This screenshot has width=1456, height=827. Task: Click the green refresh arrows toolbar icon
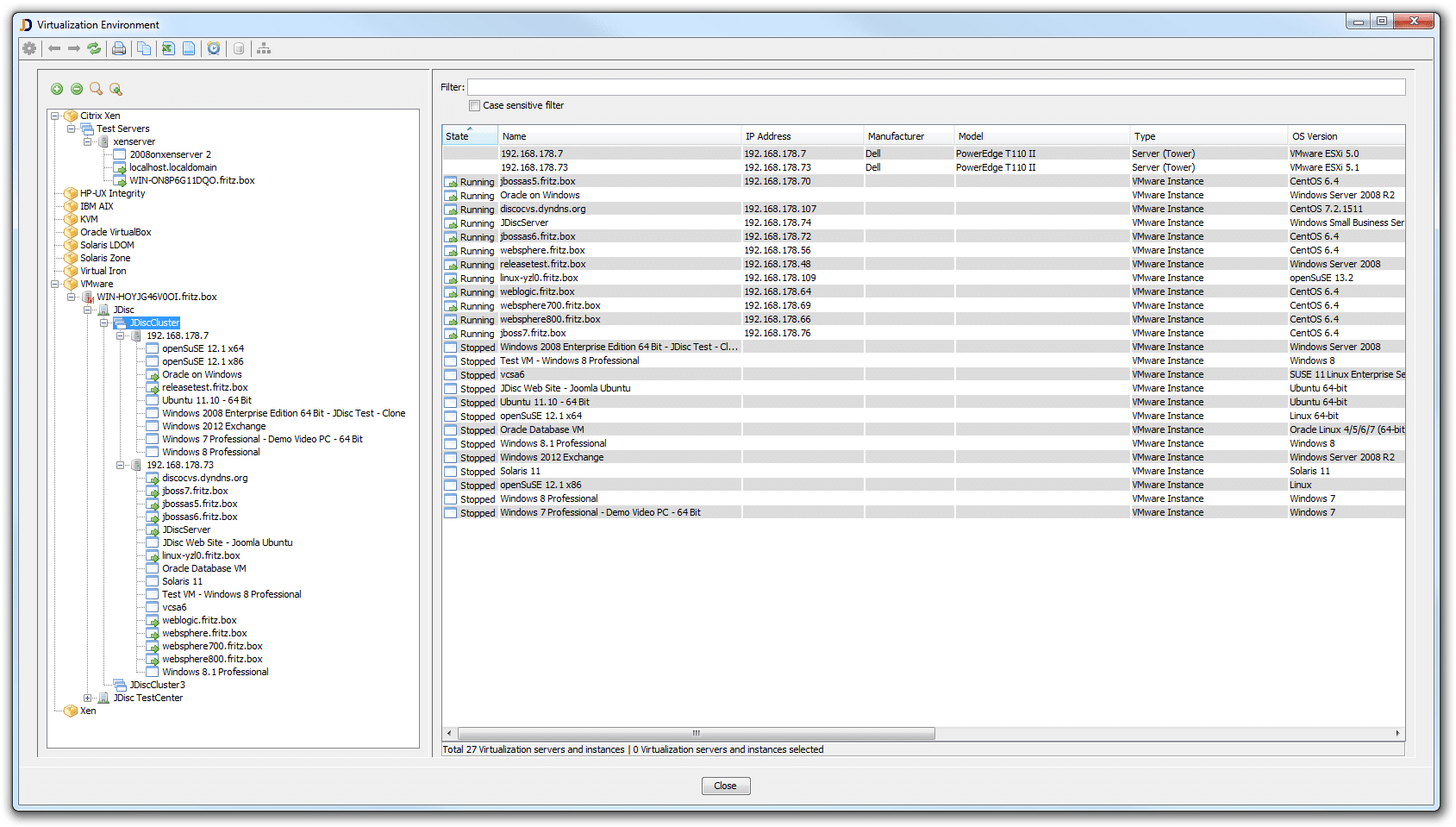[94, 49]
